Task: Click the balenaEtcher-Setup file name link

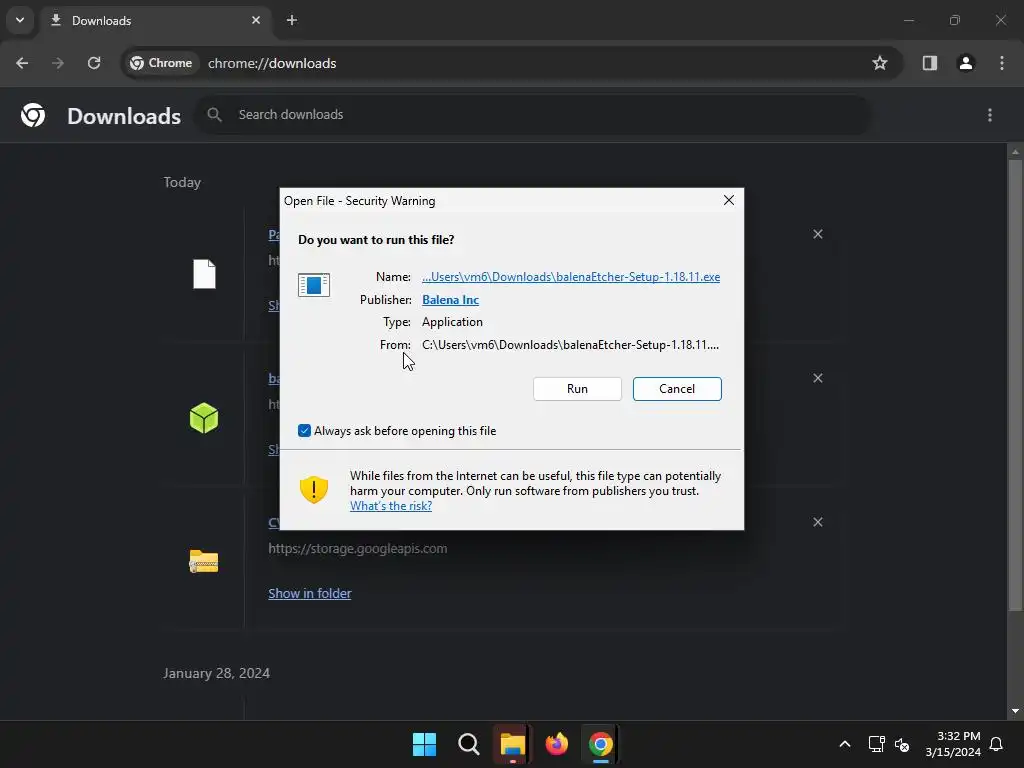Action: [571, 277]
